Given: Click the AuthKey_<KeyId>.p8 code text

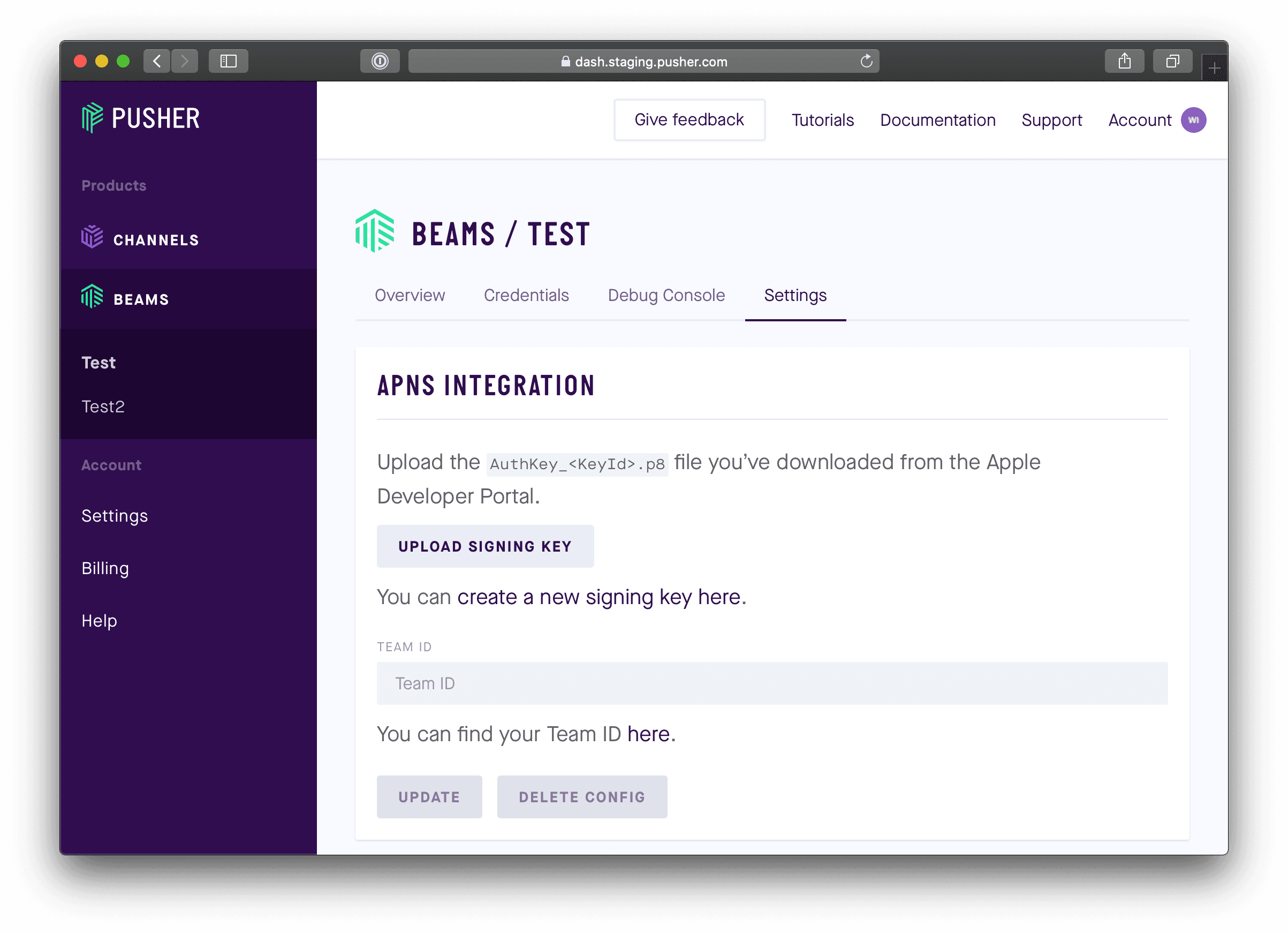Looking at the screenshot, I should (x=577, y=464).
